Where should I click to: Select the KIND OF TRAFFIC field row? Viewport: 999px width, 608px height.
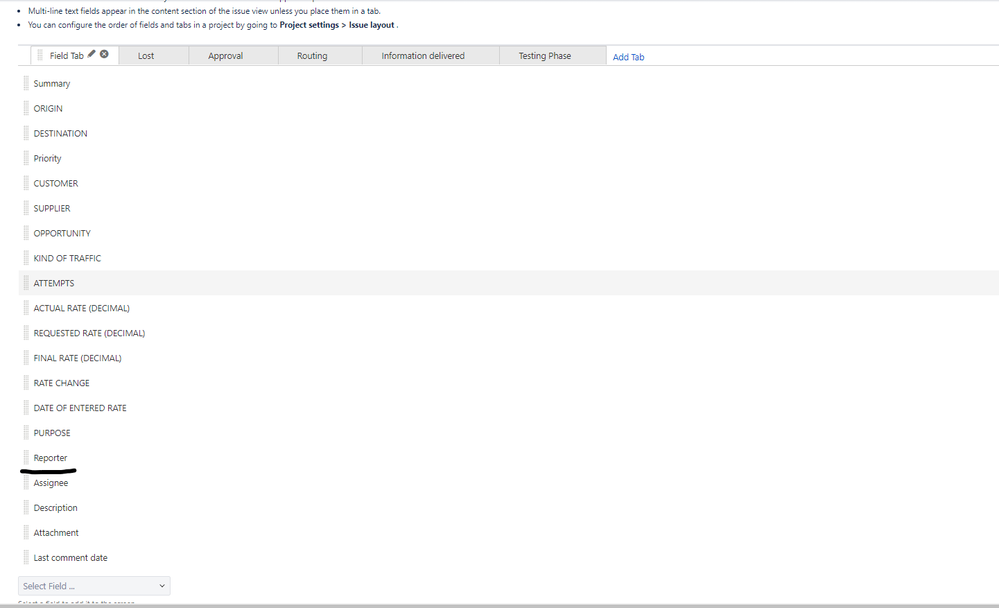508,258
